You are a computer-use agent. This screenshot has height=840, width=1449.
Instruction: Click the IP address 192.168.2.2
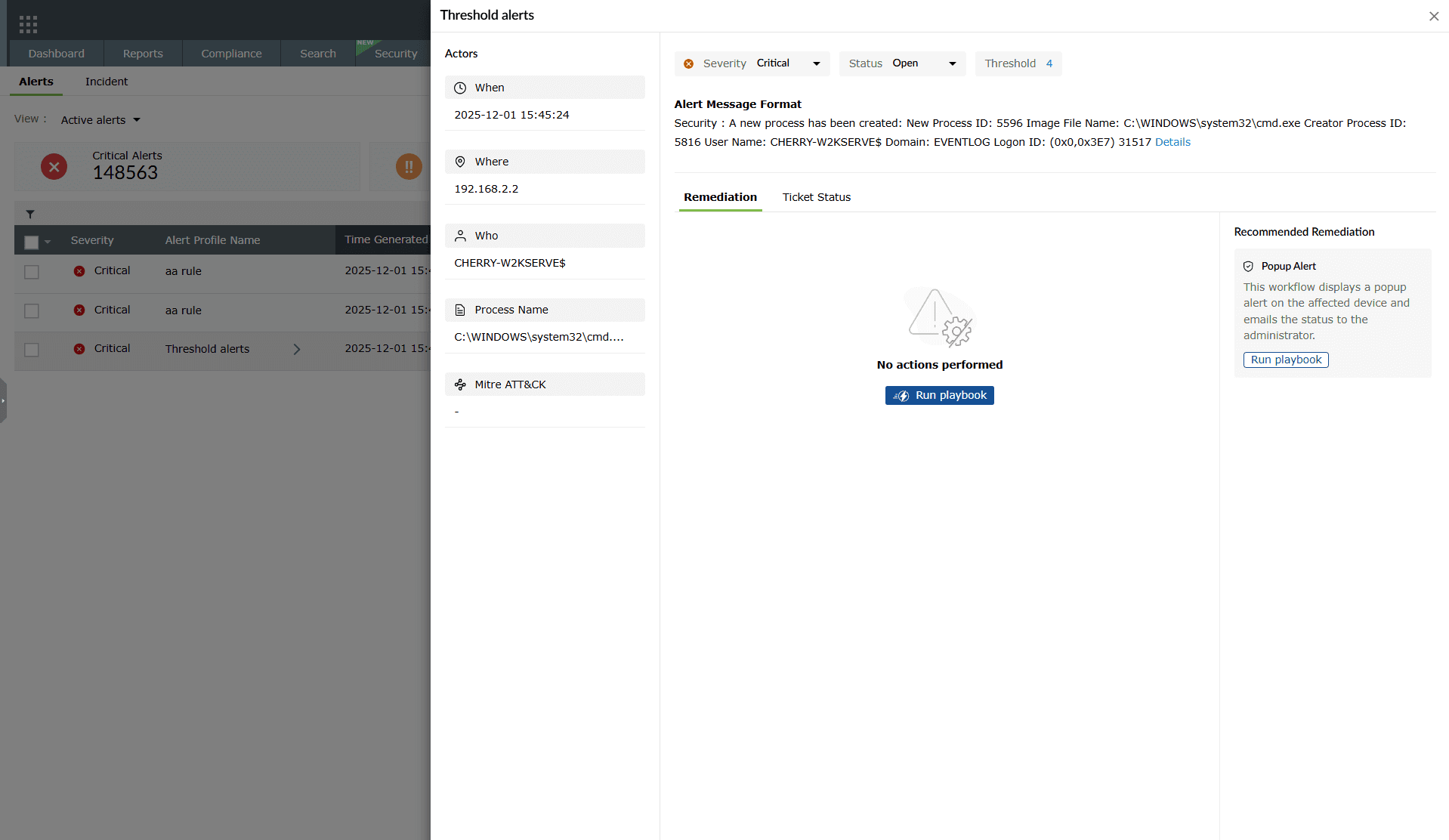click(486, 189)
